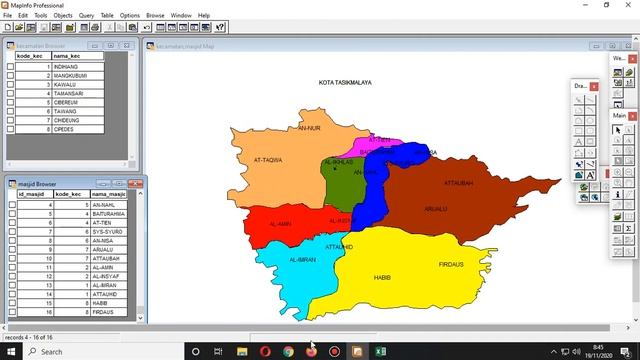Viewport: 640px width, 360px height.
Task: Click the Show Legend icon beside sigma
Action: click(x=618, y=228)
